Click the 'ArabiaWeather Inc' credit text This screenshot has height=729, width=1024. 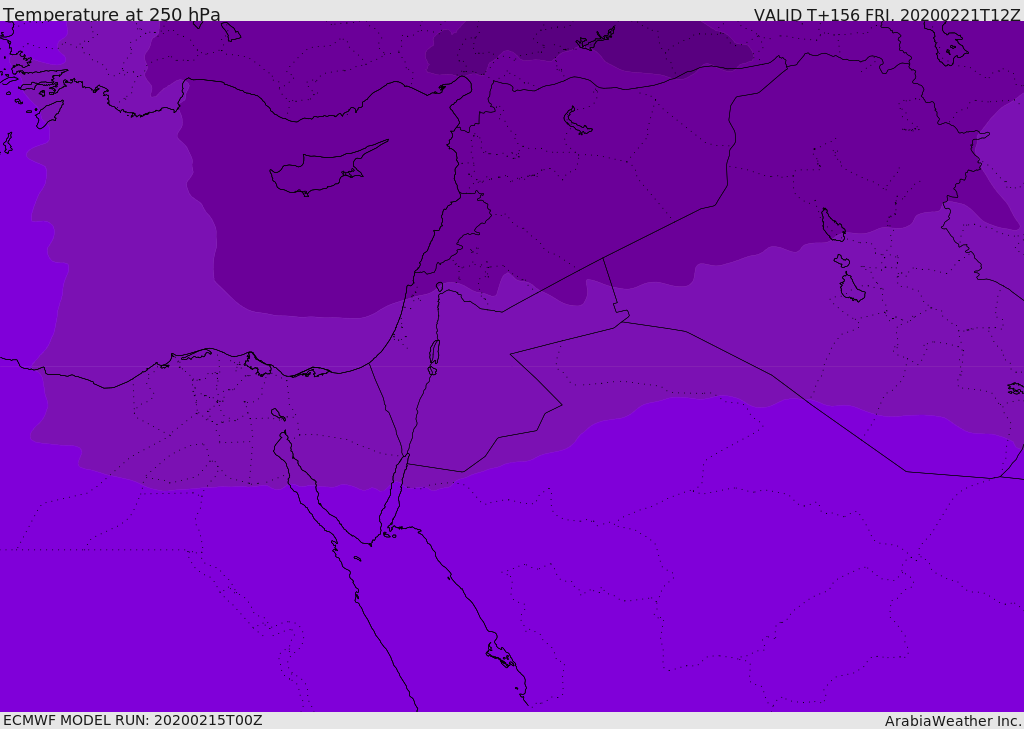pyautogui.click(x=953, y=721)
